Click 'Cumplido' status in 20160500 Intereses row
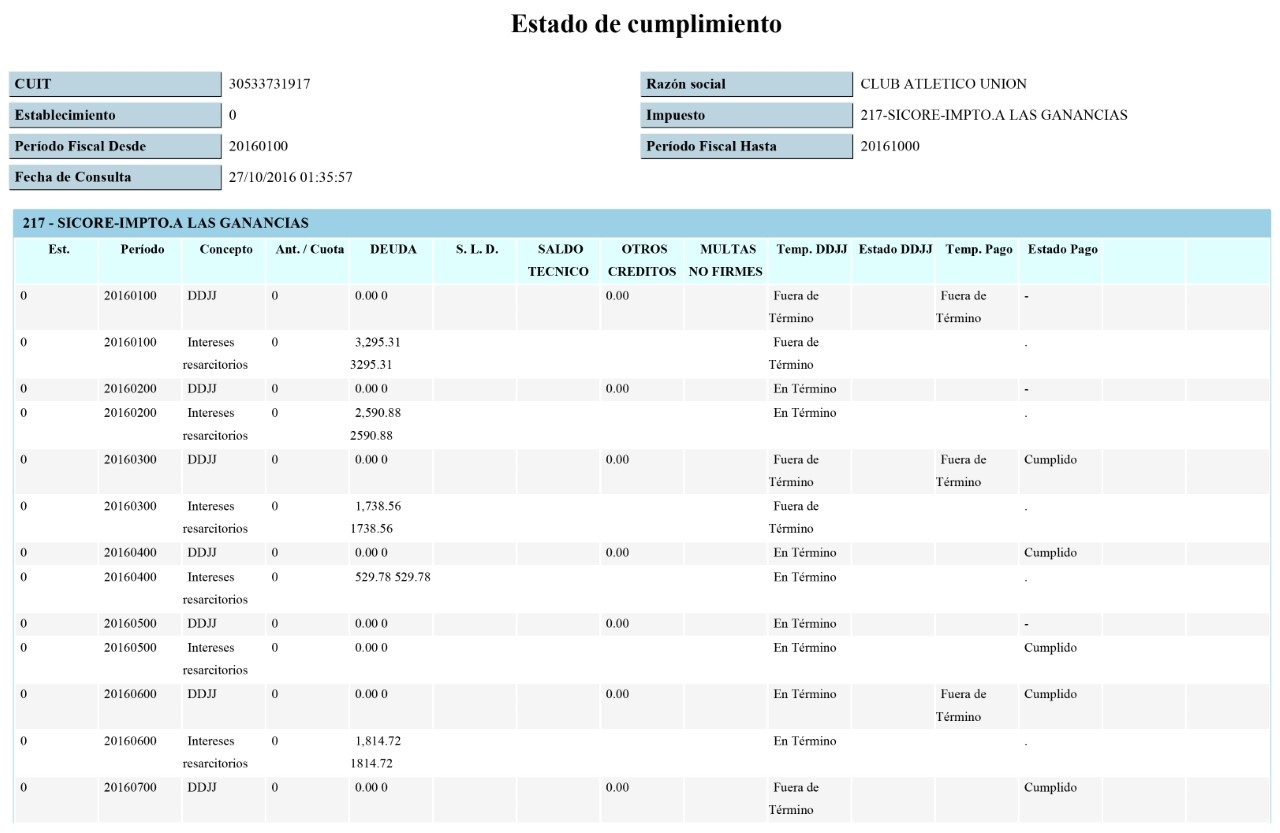Screen dimensions: 1280x833 click(1050, 647)
